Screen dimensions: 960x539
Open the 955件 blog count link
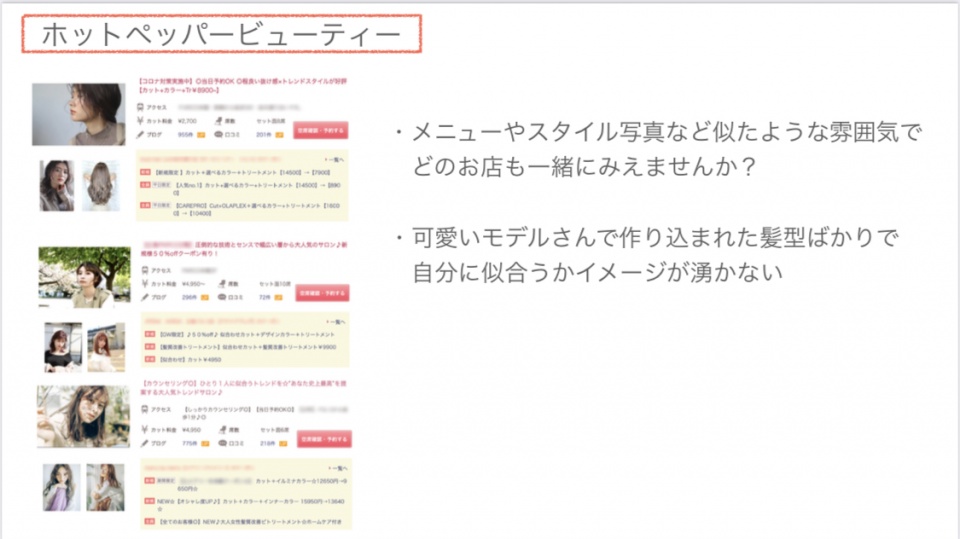185,135
